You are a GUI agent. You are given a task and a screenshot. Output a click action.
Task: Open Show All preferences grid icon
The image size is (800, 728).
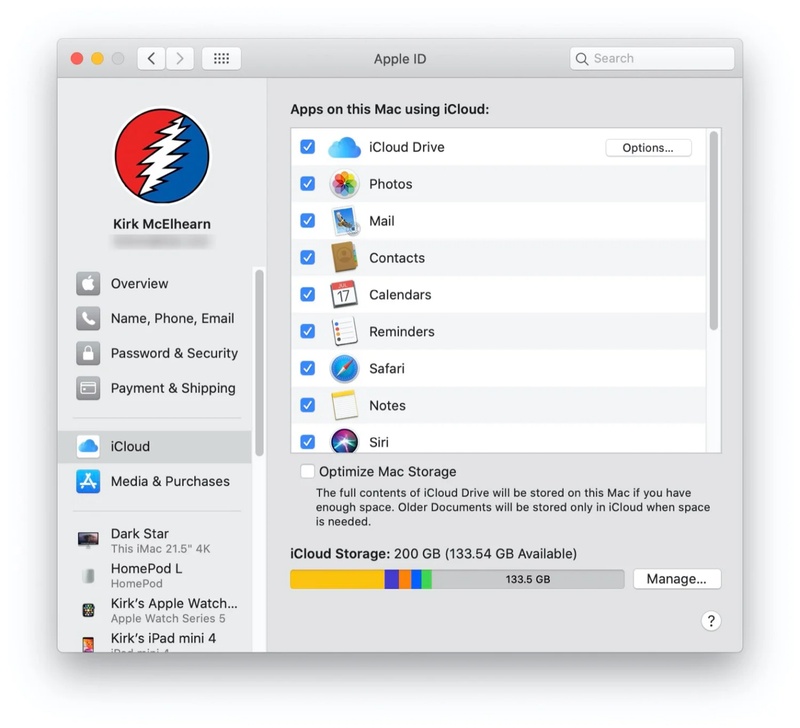click(221, 58)
